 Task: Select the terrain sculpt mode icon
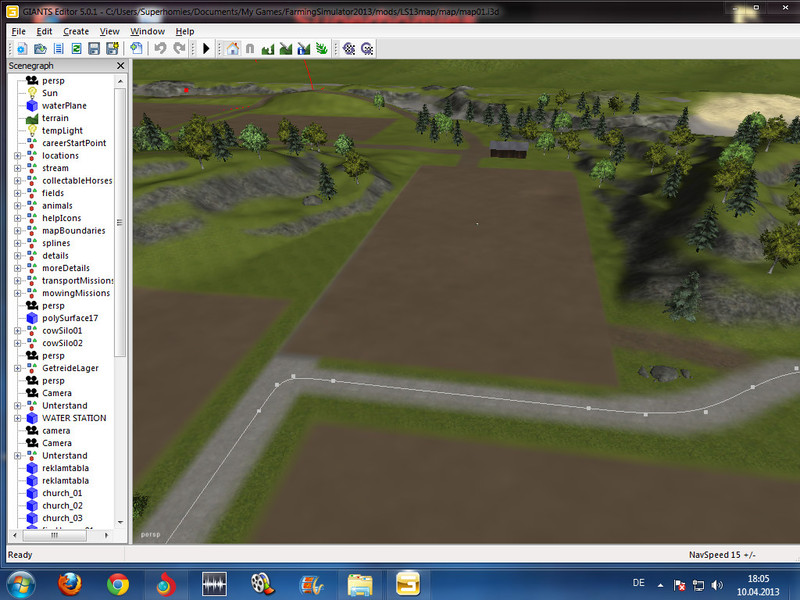coord(267,48)
